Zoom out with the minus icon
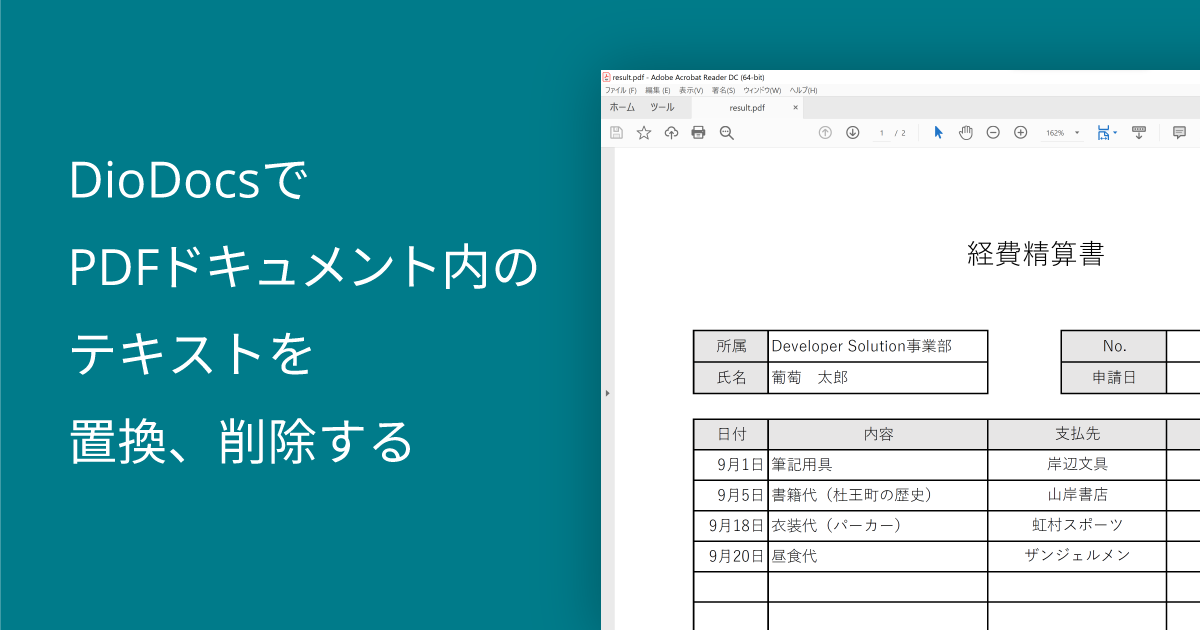Image resolution: width=1200 pixels, height=630 pixels. click(993, 133)
